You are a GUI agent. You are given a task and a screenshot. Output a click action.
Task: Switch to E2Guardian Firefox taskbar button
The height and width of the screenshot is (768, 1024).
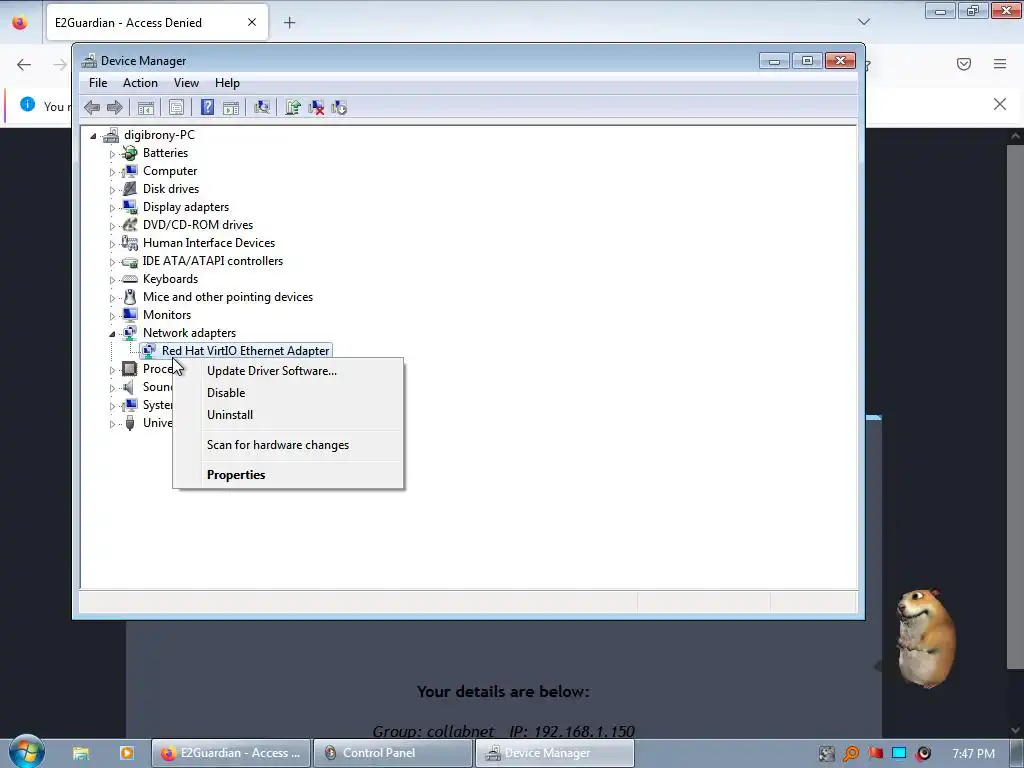(x=231, y=753)
